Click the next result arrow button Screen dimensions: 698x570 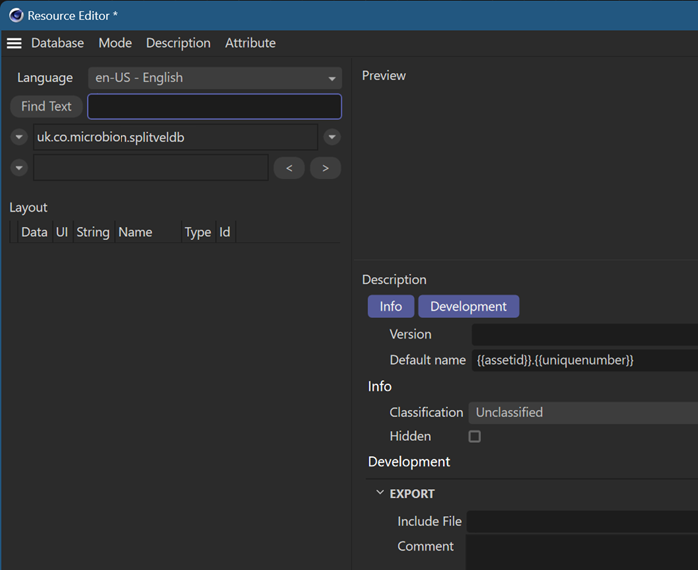(x=325, y=168)
